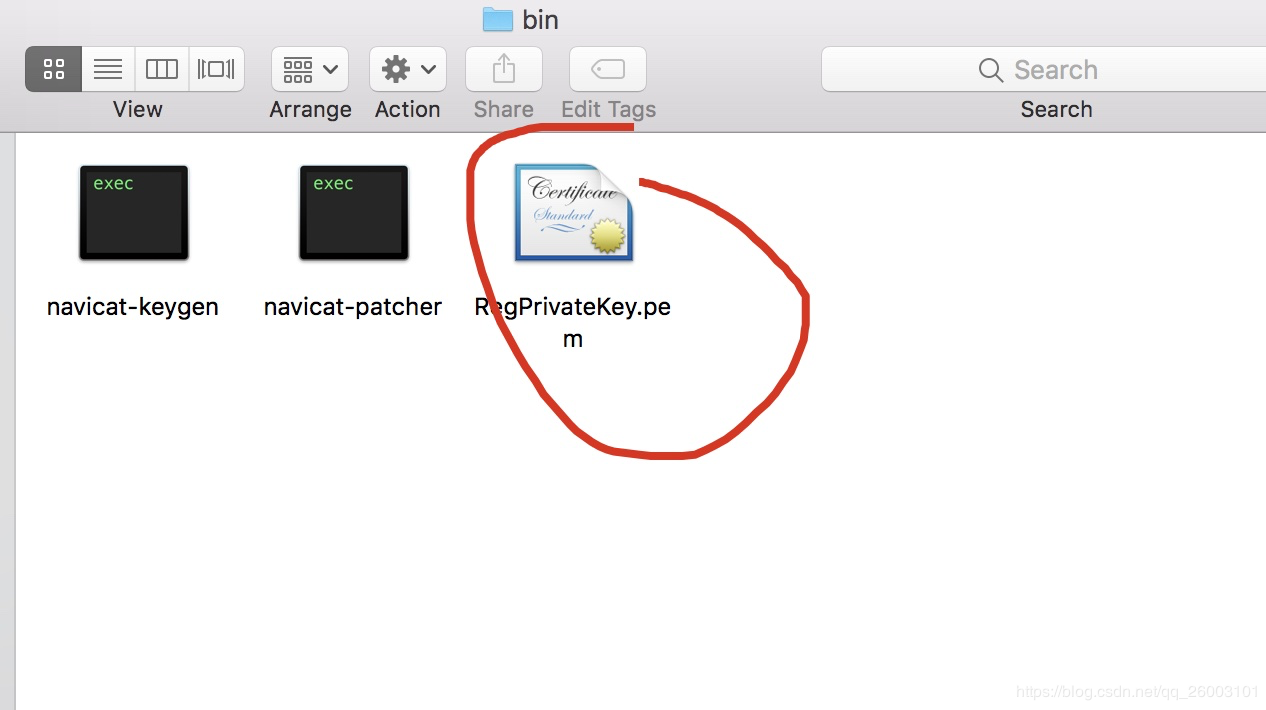The width and height of the screenshot is (1266, 710).
Task: Switch to icon view mode
Action: pyautogui.click(x=54, y=69)
